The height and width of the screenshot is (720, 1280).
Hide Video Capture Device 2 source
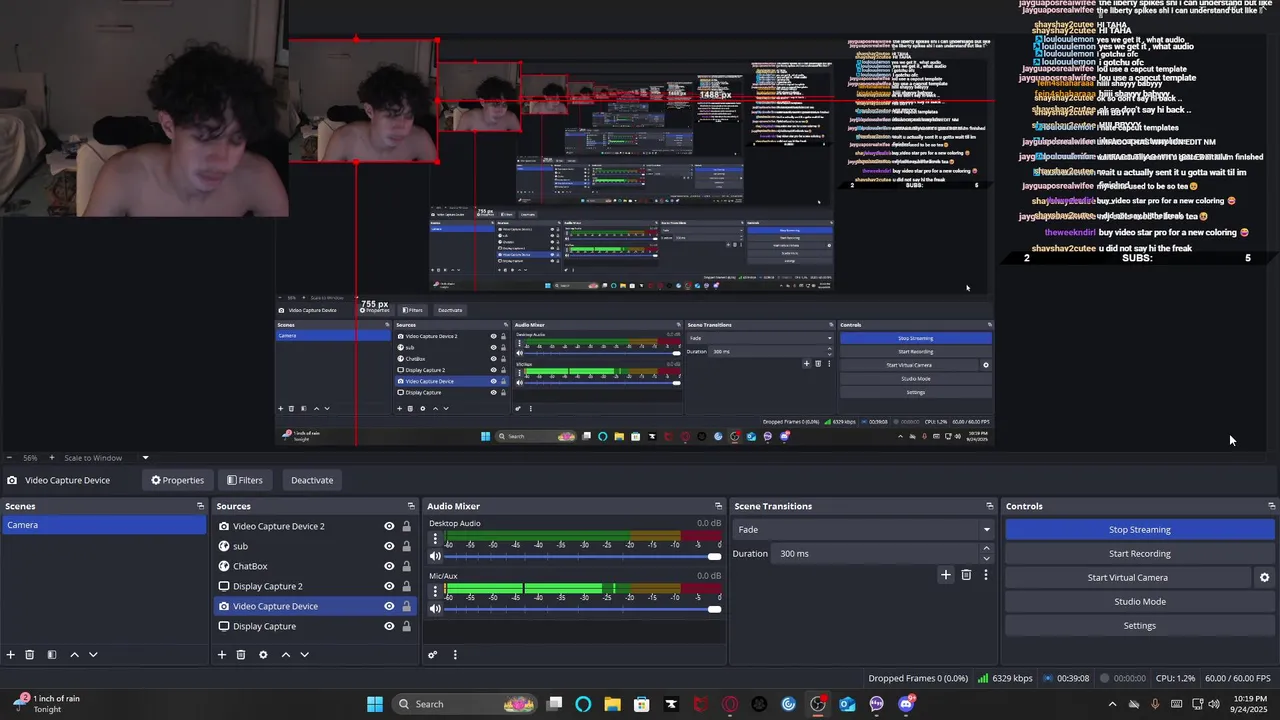[x=389, y=526]
